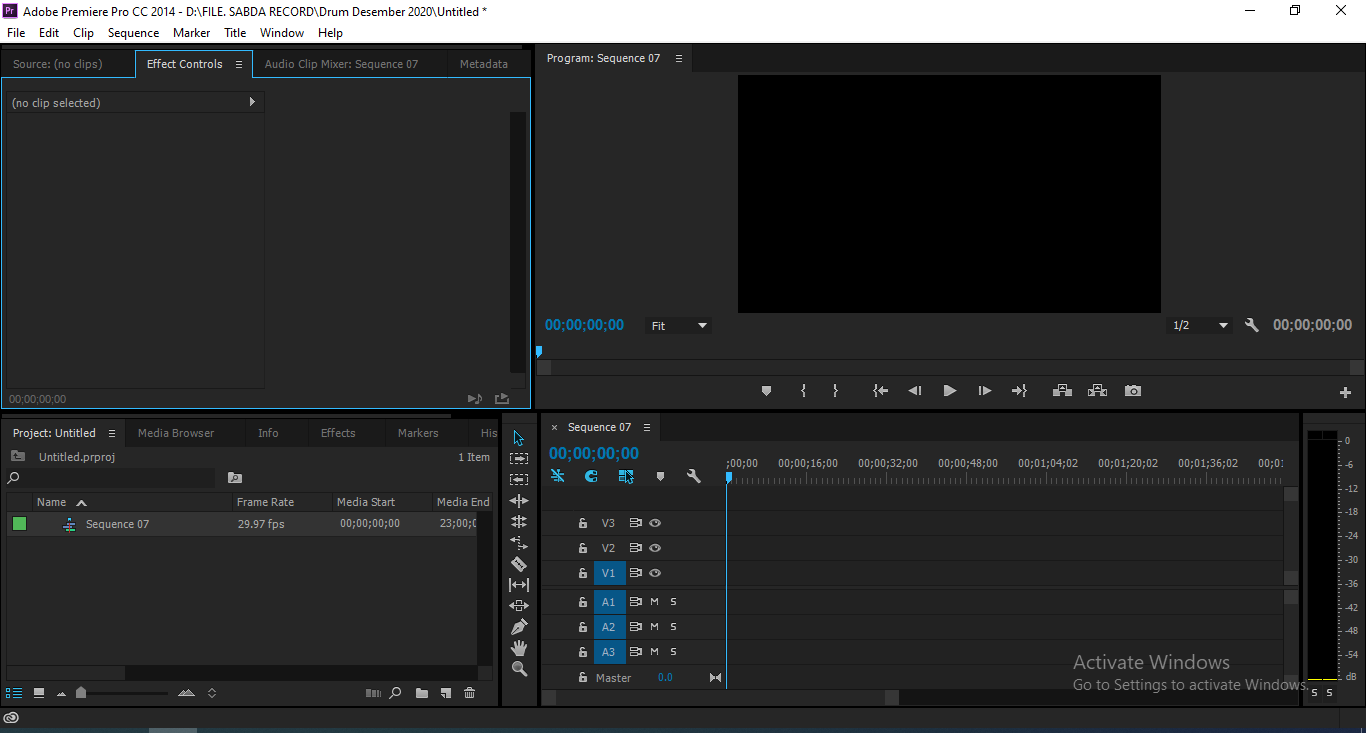Viewport: 1366px width, 733px height.
Task: Open the Program Monitor button editor plus
Action: click(x=1345, y=393)
